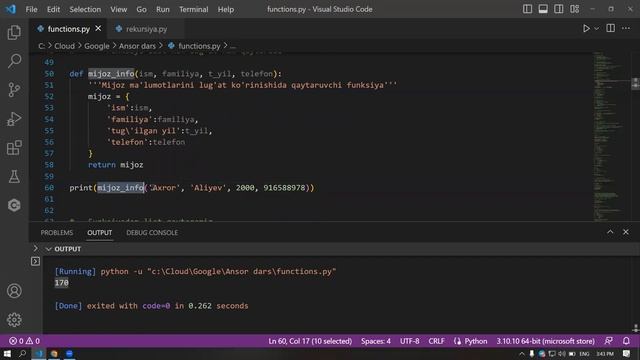Change line endings via CRLF
640x360 pixels.
(436, 341)
